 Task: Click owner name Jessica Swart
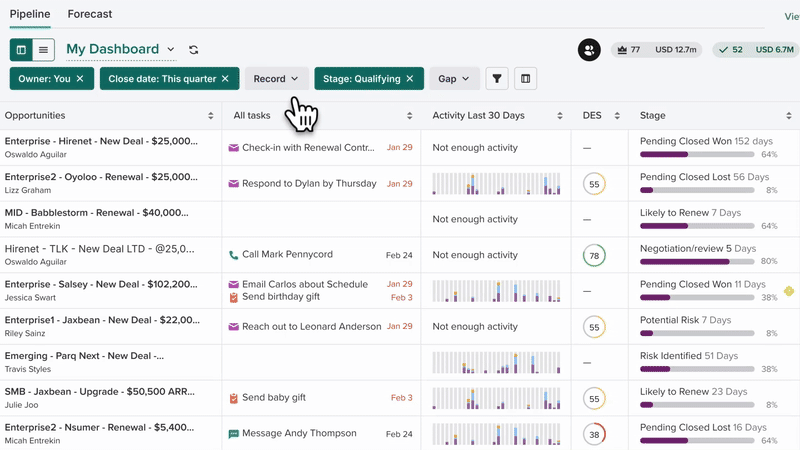(30, 297)
